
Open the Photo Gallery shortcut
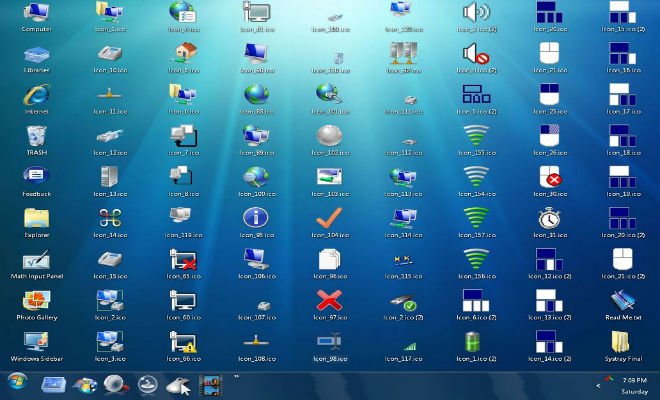pyautogui.click(x=37, y=301)
